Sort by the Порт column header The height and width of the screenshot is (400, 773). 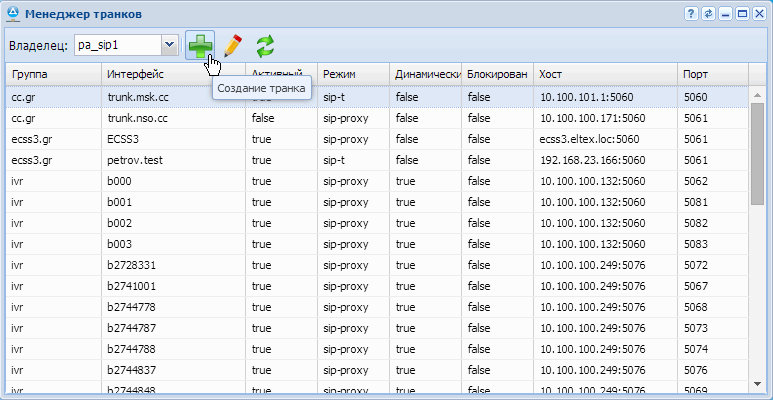coord(712,75)
